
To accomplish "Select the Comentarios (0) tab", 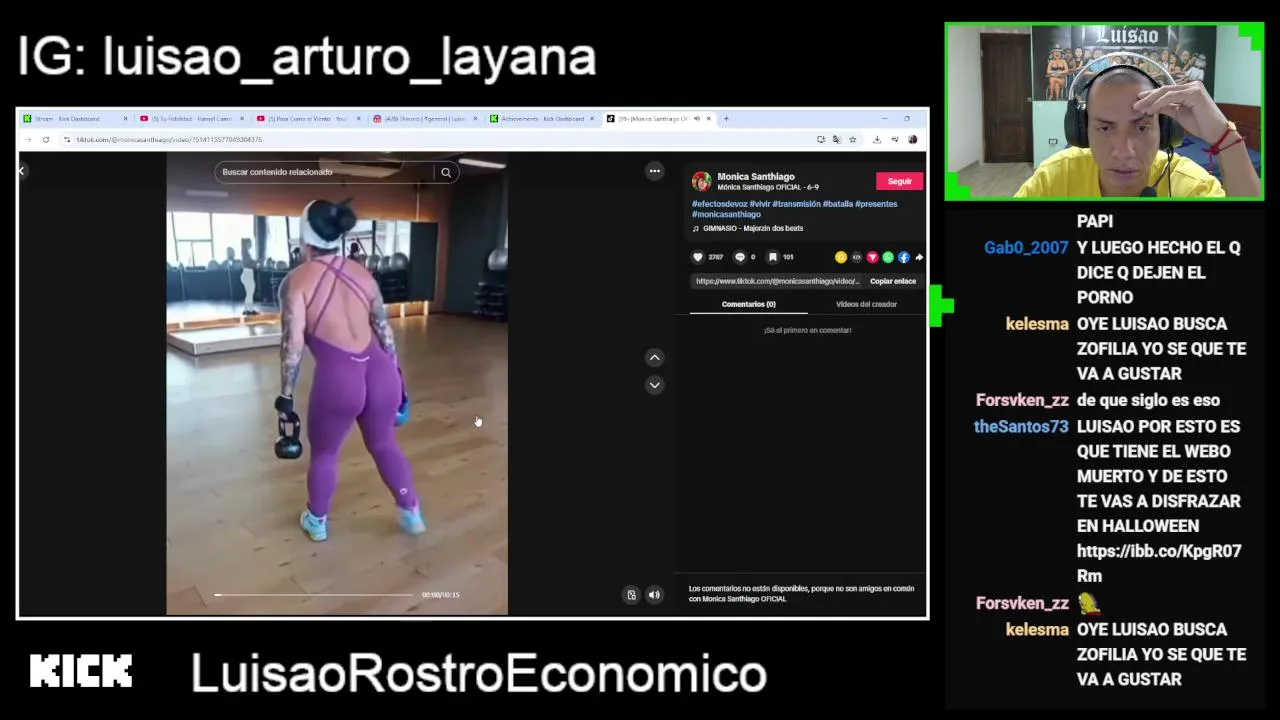I will (x=749, y=304).
